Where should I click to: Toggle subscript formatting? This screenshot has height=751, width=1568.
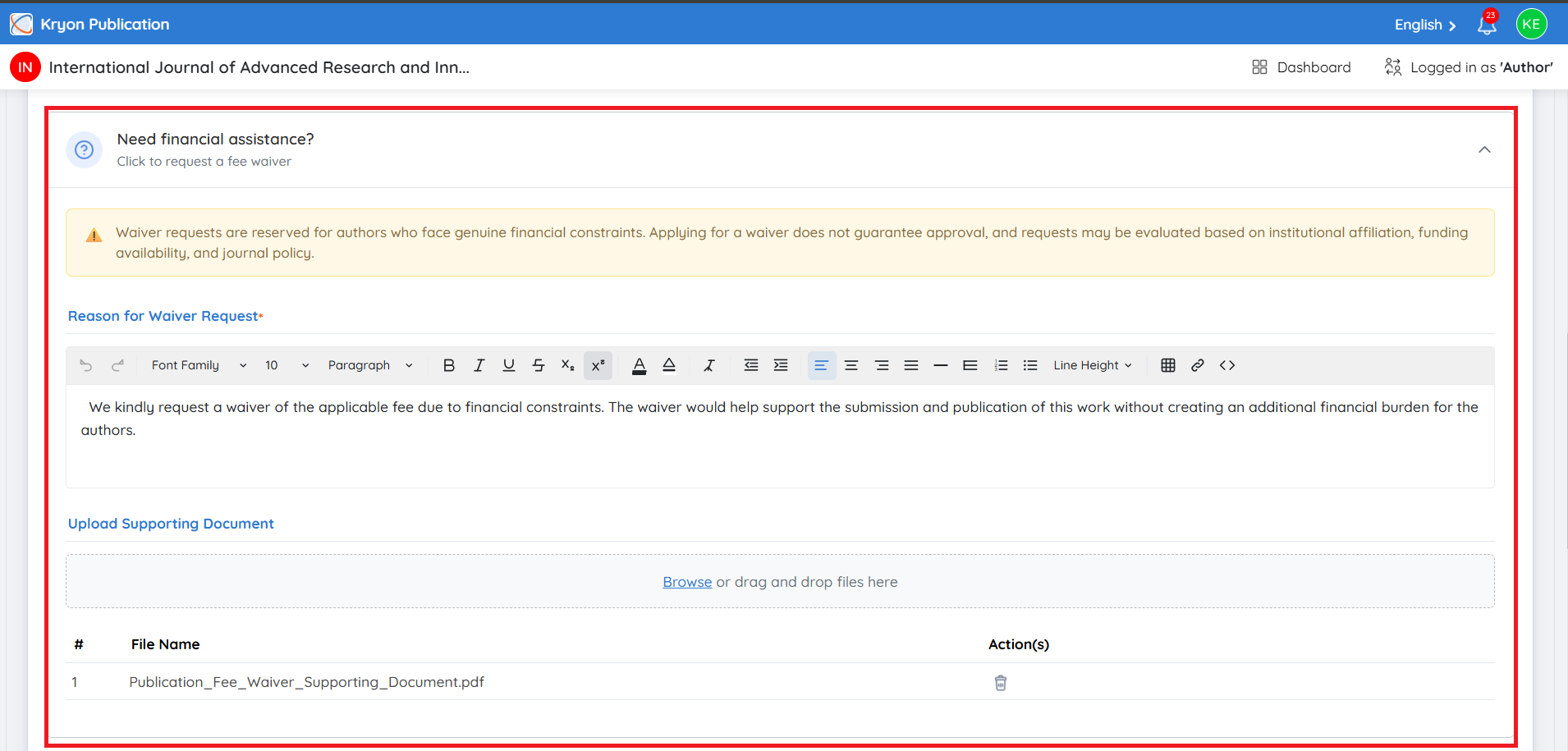(x=568, y=365)
